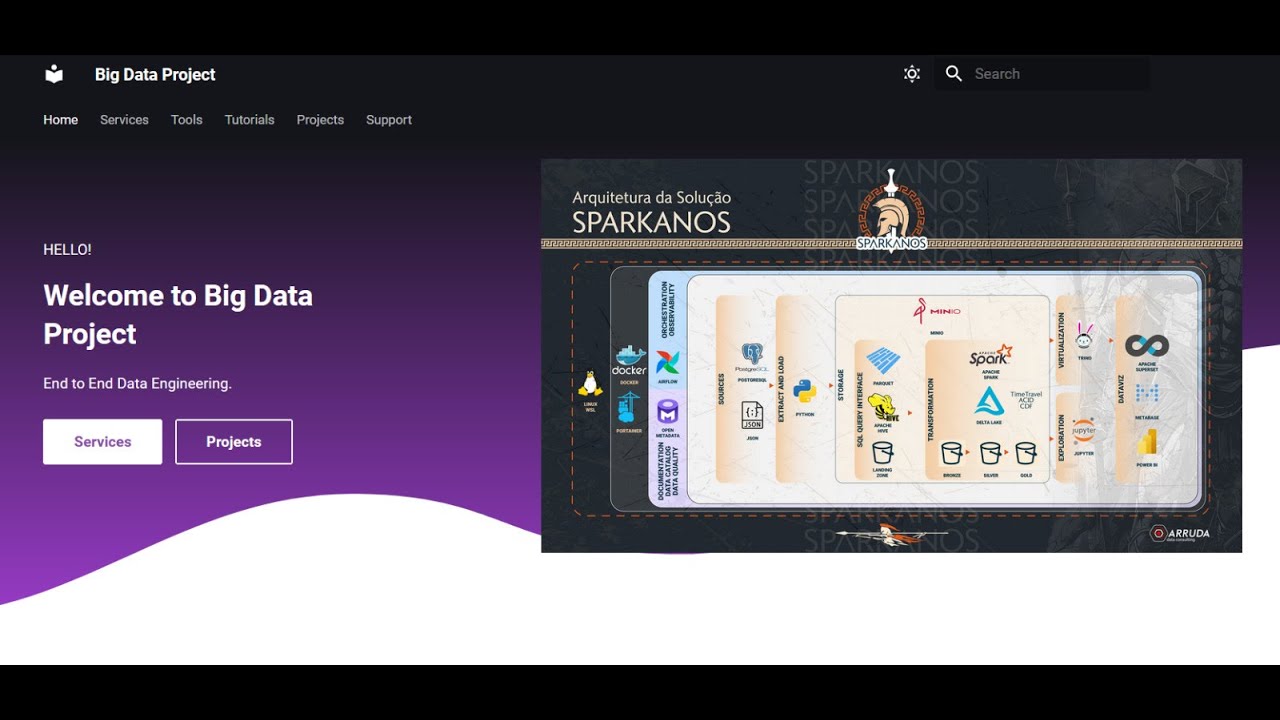
Task: Click the Open Metadata icon
Action: point(667,412)
